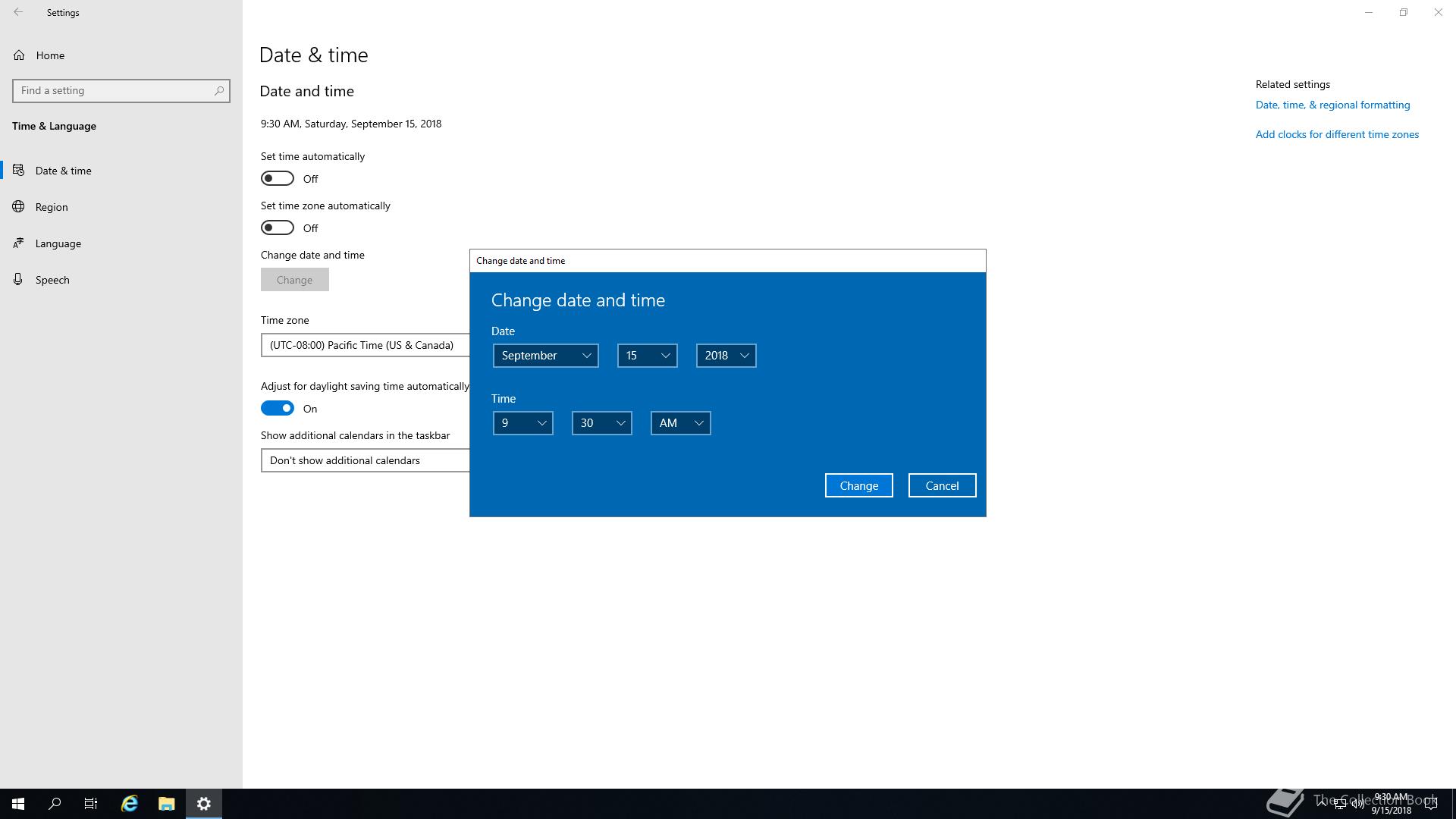This screenshot has height=819, width=1456.
Task: Click the Windows Start button
Action: (18, 804)
